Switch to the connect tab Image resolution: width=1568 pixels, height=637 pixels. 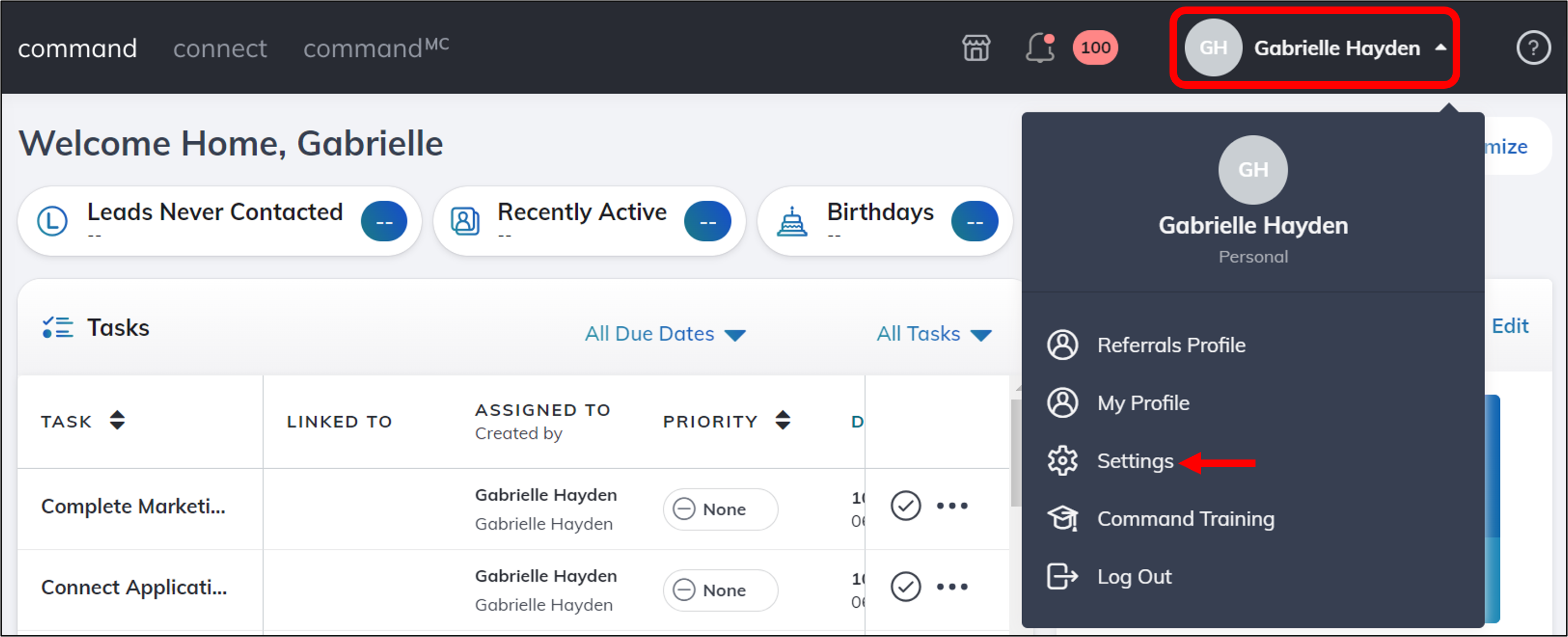coord(220,48)
